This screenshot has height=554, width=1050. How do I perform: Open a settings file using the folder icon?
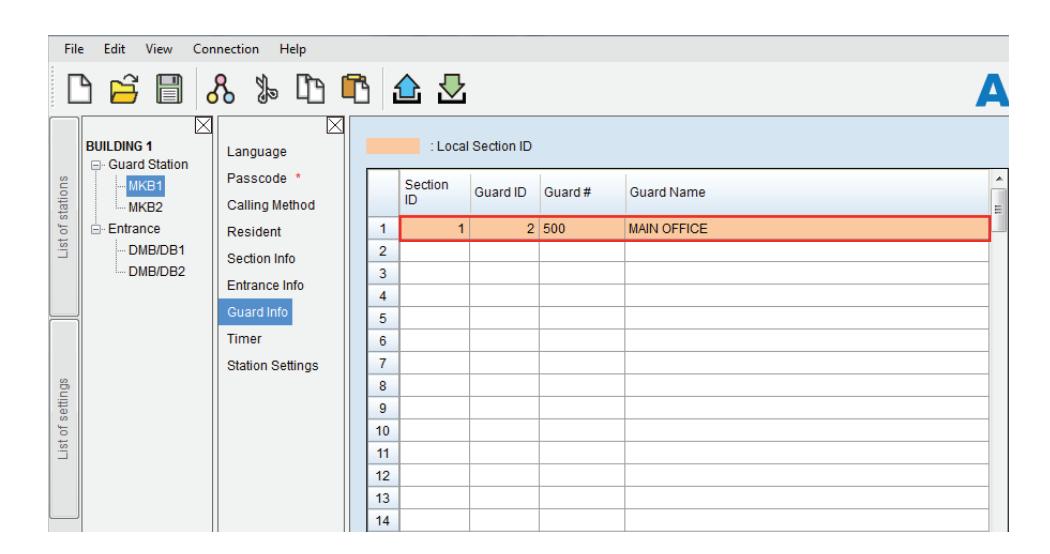point(125,88)
